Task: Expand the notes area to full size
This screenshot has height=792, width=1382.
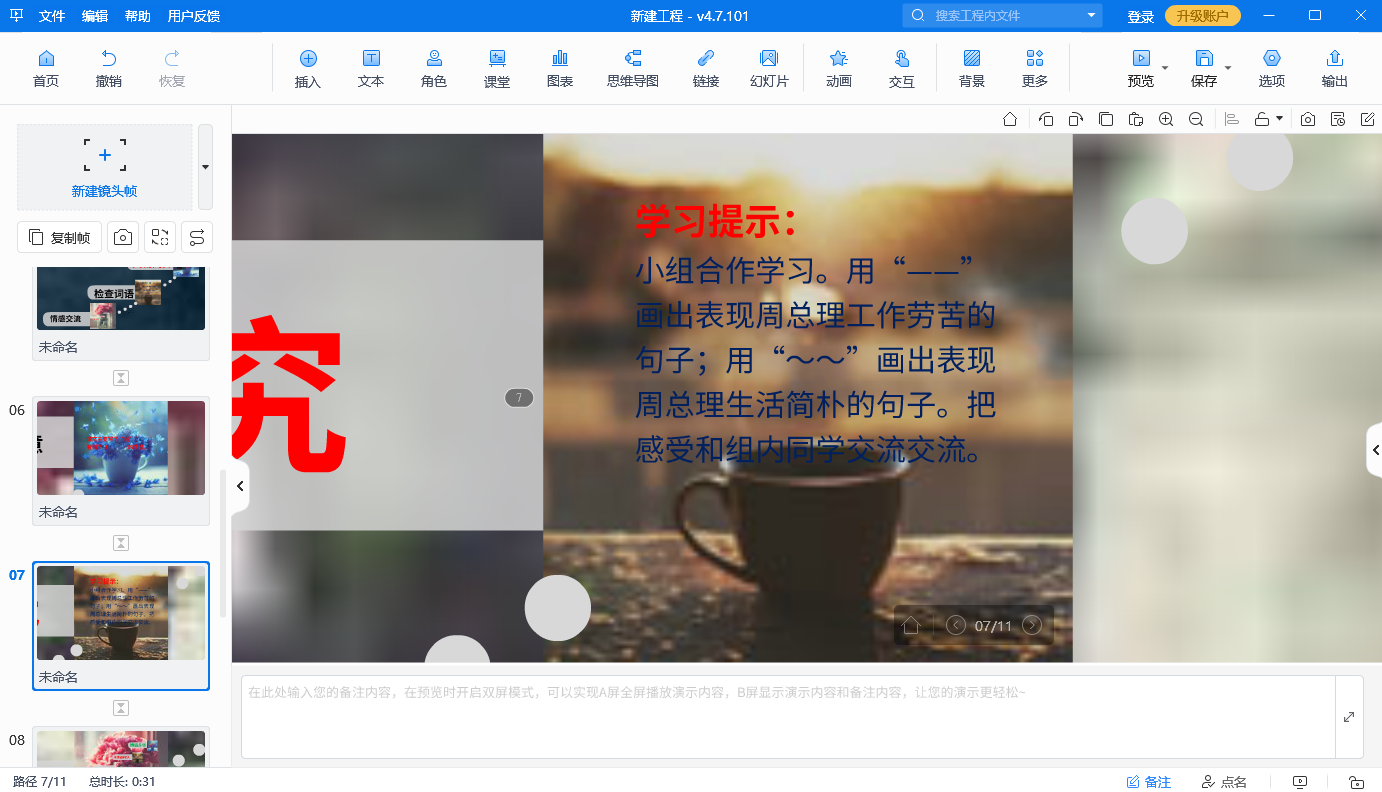Action: click(x=1349, y=717)
